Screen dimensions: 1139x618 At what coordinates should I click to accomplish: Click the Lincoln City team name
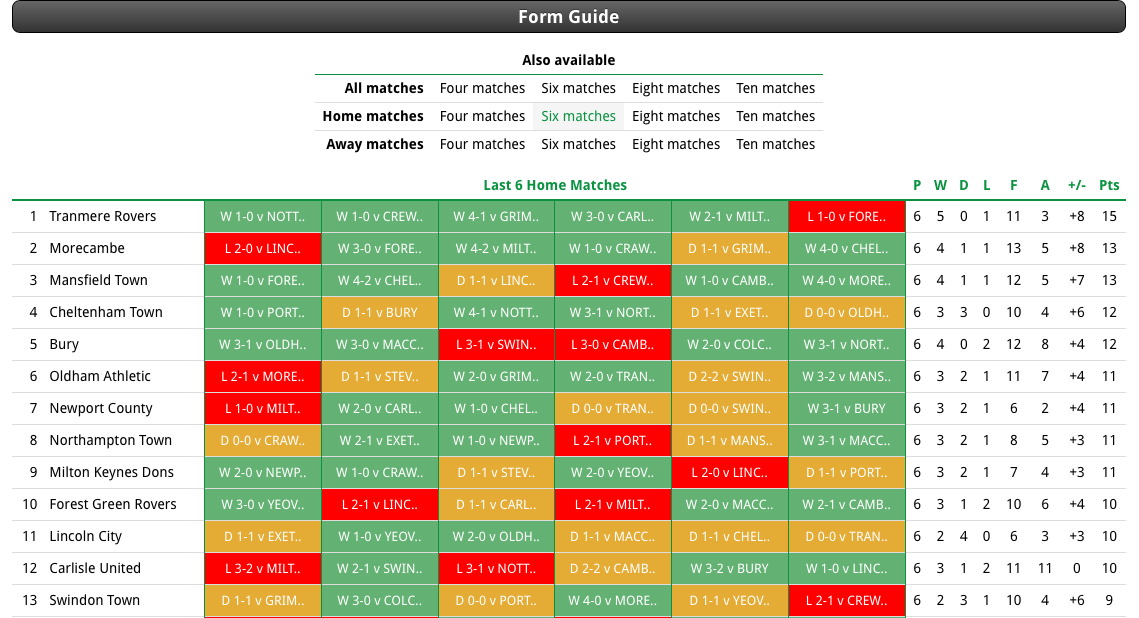[86, 536]
